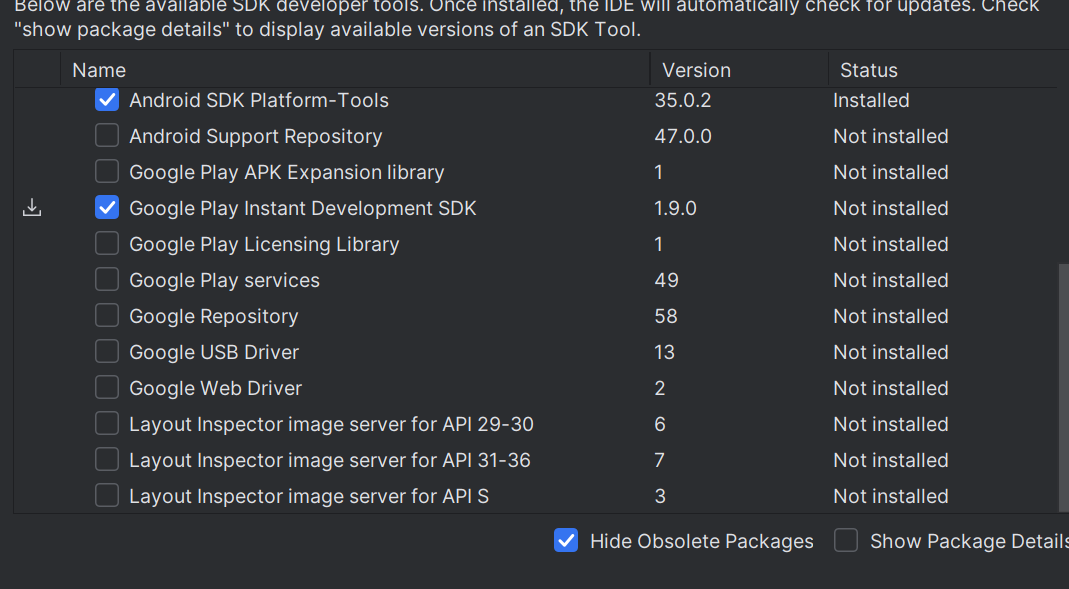Screen dimensions: 1069x589
Task: Check Layout Inspector for API 29-30
Action: pyautogui.click(x=107, y=424)
